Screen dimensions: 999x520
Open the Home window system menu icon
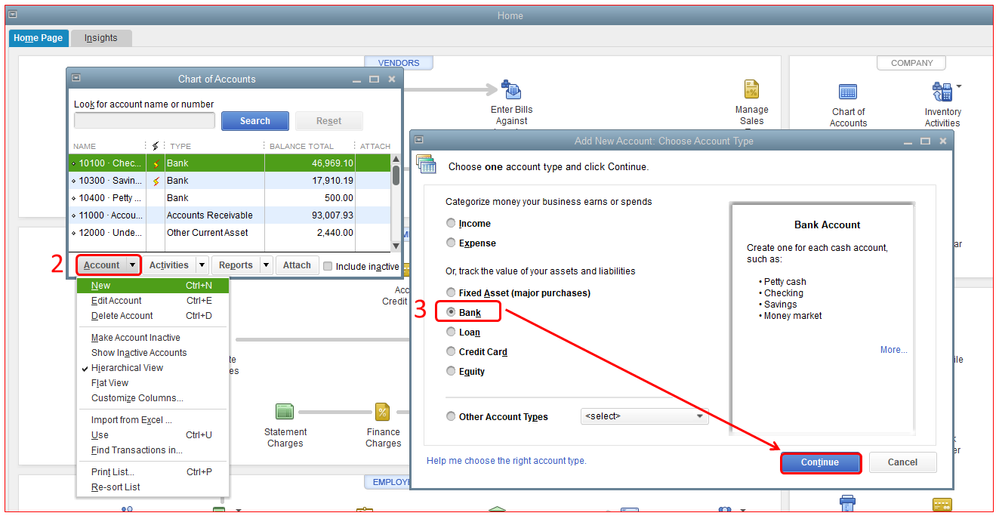coord(12,15)
